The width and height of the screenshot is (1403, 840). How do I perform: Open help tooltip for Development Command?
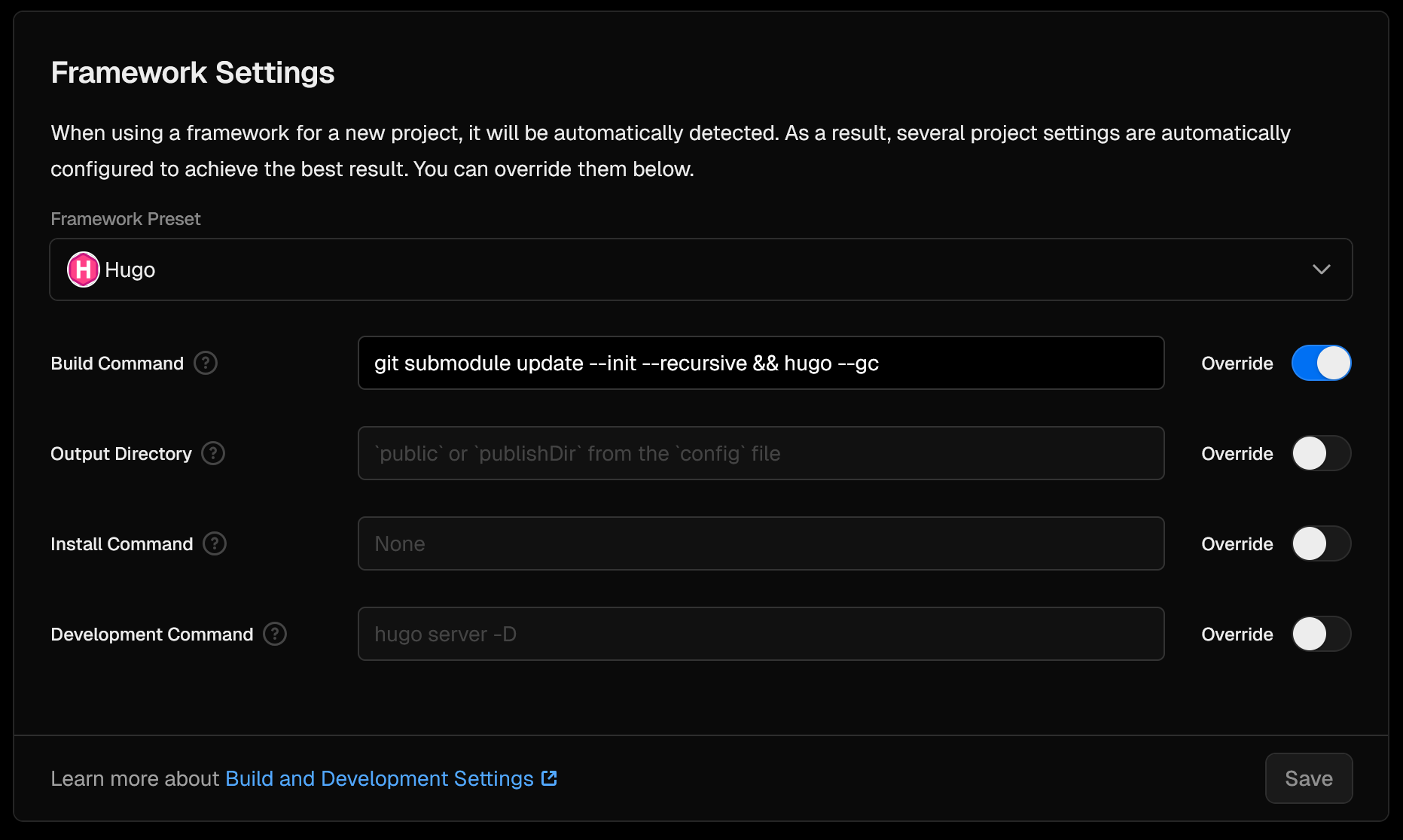pos(275,634)
